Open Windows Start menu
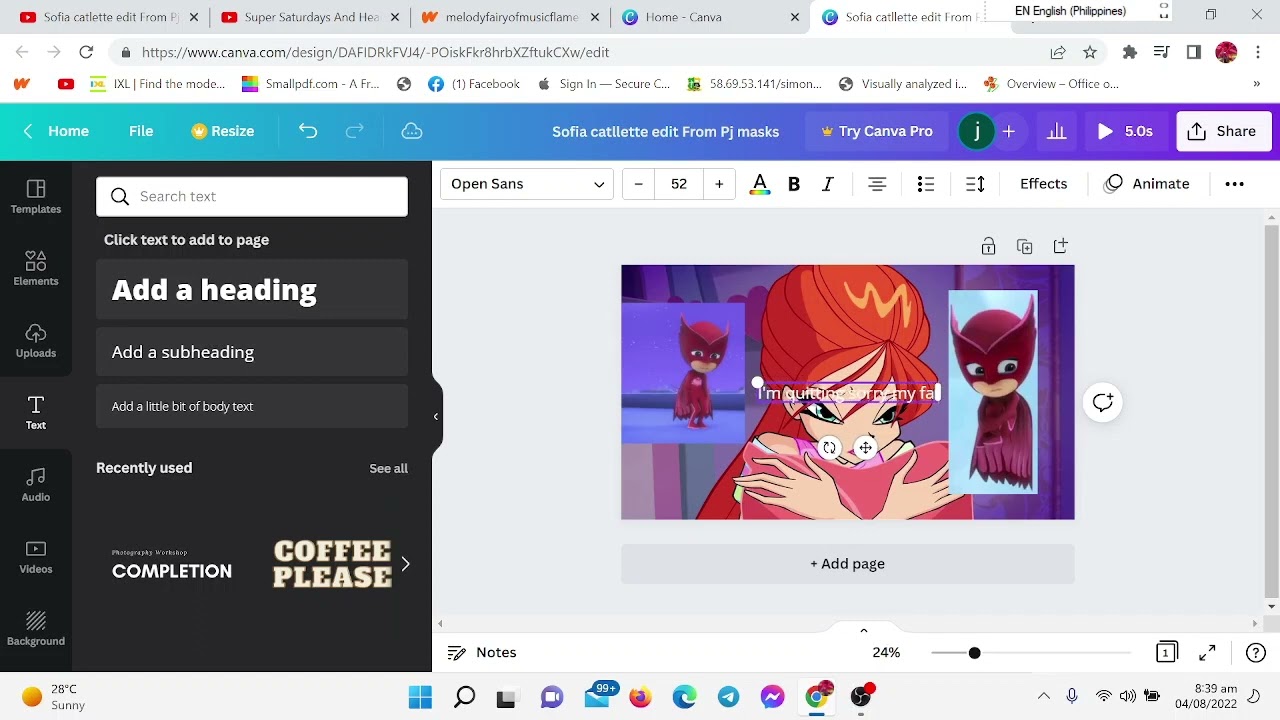This screenshot has height=720, width=1280. tap(420, 696)
